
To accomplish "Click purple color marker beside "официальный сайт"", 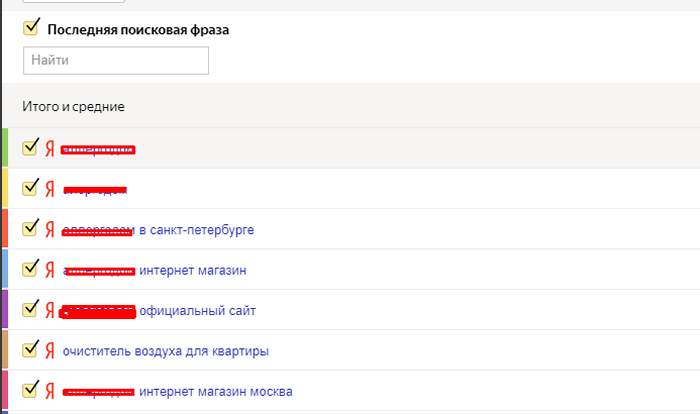I will (4, 309).
